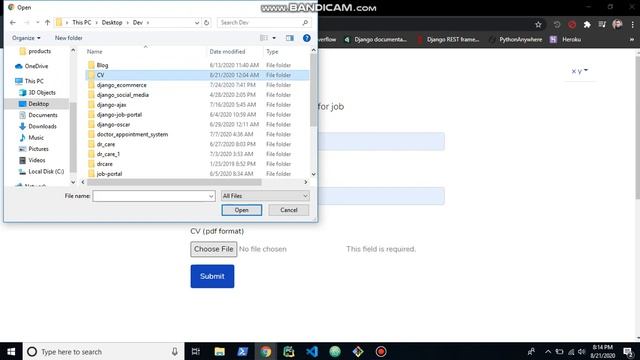Open the All Files type dropdown
Screen dimensions: 640x360
coord(265,196)
